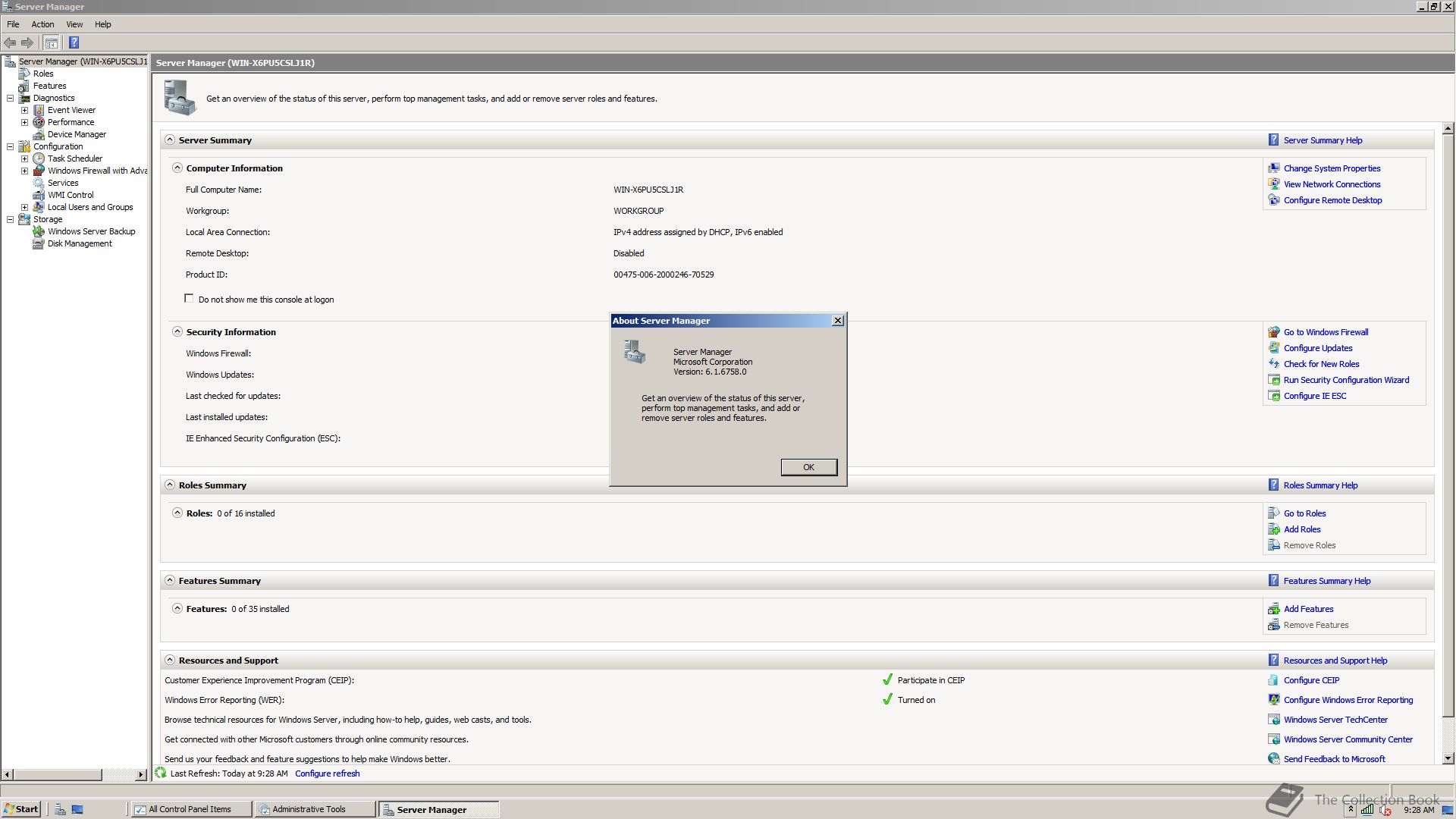The width and height of the screenshot is (1456, 819).
Task: Select Disk Management in sidebar
Action: [80, 243]
